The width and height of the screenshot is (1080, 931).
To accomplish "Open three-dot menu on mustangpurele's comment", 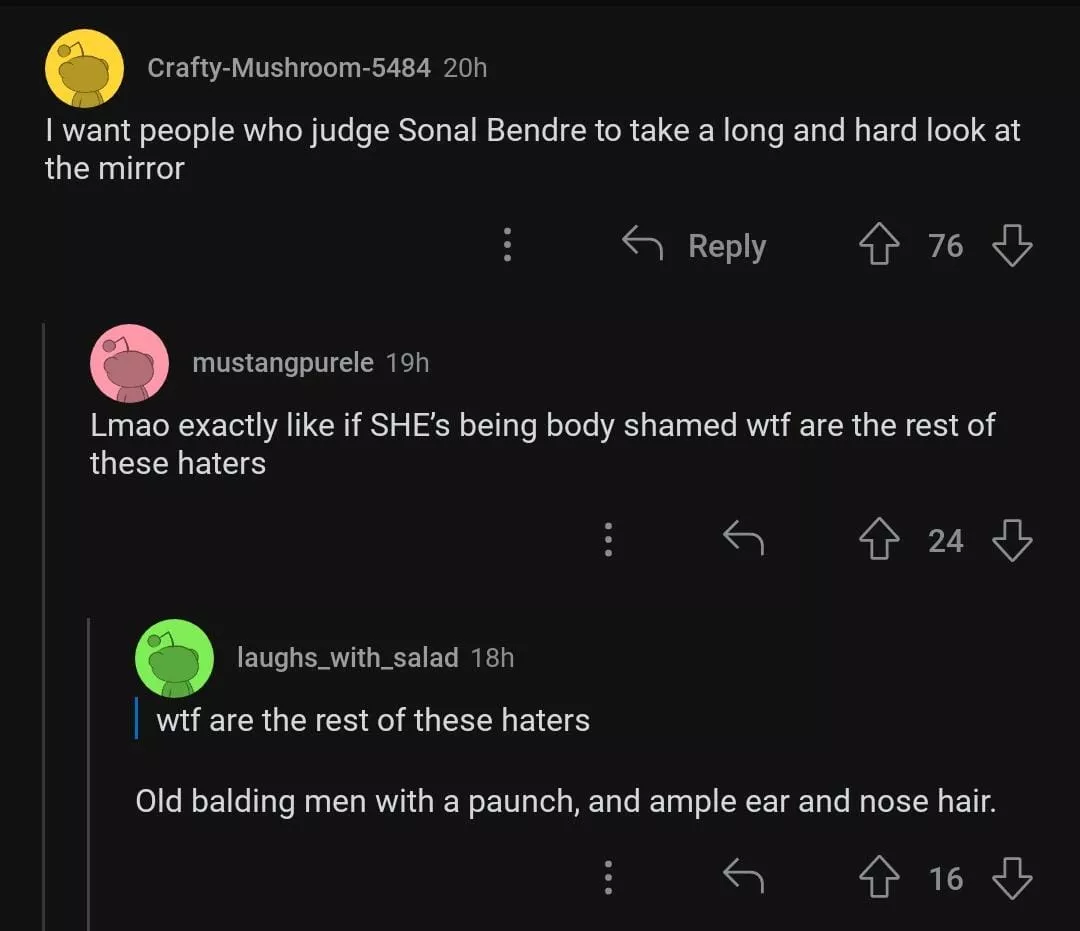I will pyautogui.click(x=606, y=541).
